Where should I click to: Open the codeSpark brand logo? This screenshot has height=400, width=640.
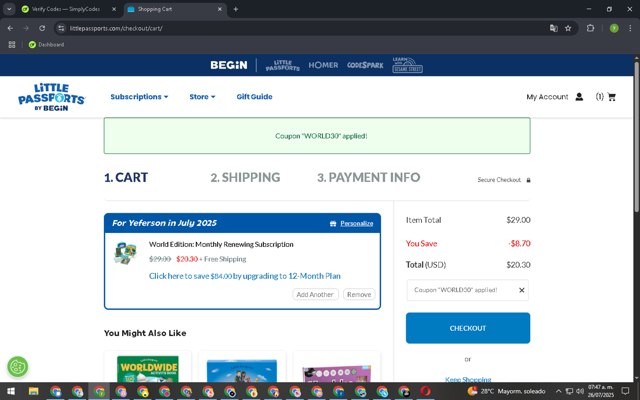click(365, 65)
